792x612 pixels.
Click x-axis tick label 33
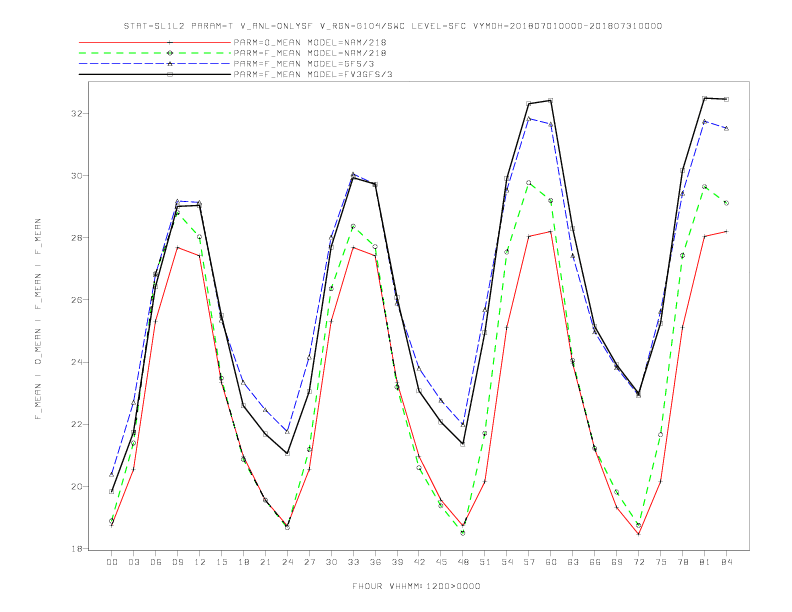point(353,562)
